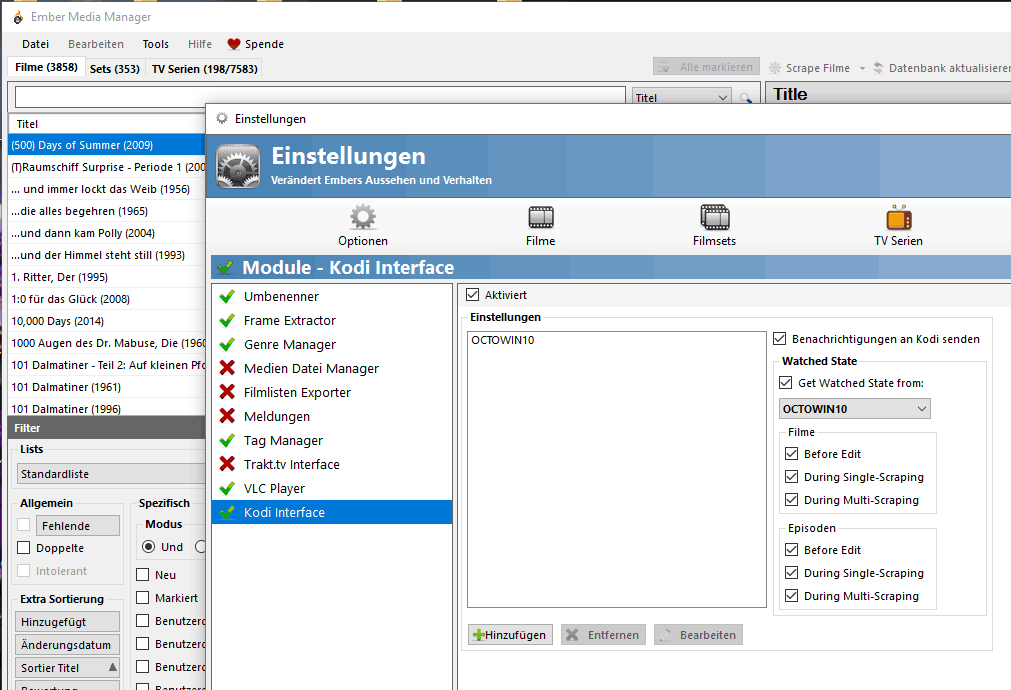Toggle the Aktiviert checkbox
Screen dimensions: 1011x690
[x=473, y=295]
